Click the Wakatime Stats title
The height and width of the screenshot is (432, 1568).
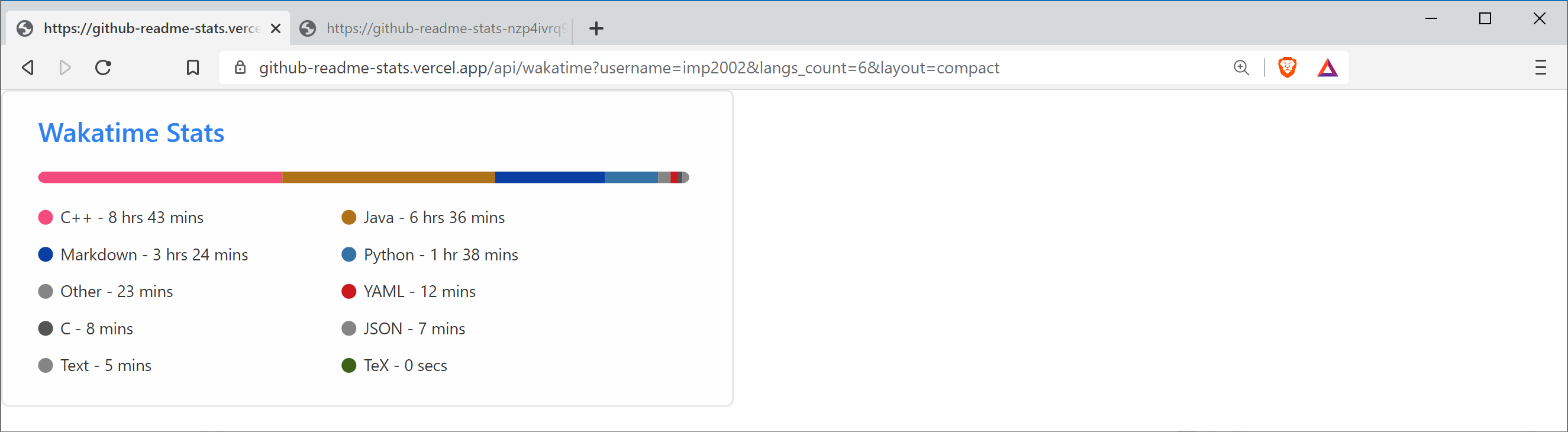coord(131,133)
